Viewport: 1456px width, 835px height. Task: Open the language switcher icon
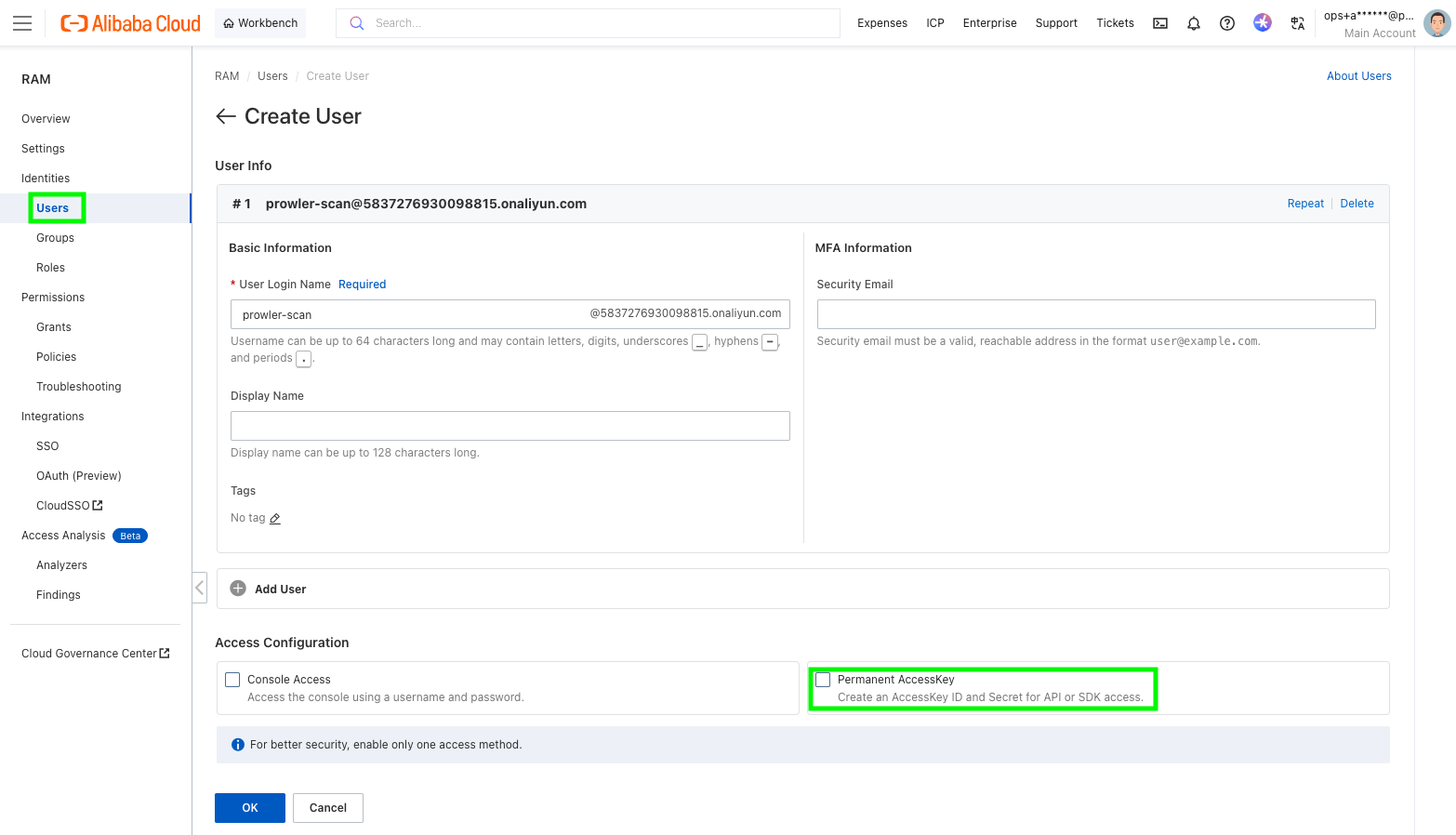(x=1297, y=23)
